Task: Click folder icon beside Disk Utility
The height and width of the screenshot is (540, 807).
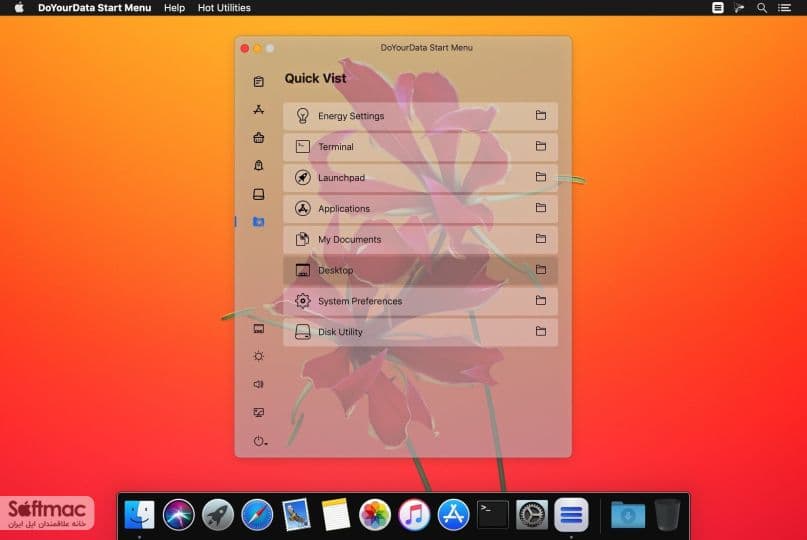Action: pos(540,332)
